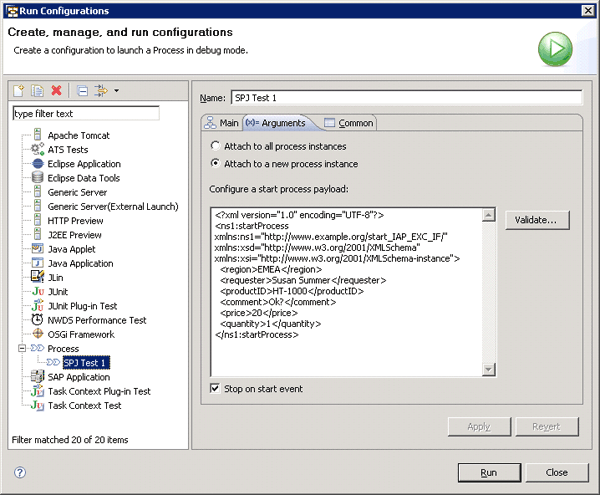The height and width of the screenshot is (495, 600).
Task: Click the OSGi Framework icon
Action: click(38, 334)
